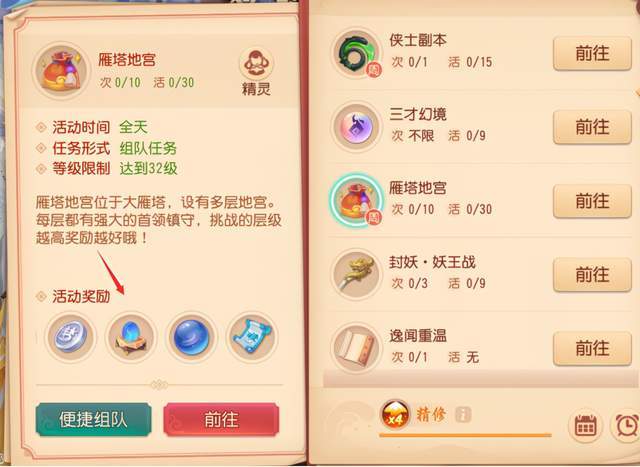The height and width of the screenshot is (467, 640).
Task: Click the red 前往 button
Action: (x=221, y=420)
